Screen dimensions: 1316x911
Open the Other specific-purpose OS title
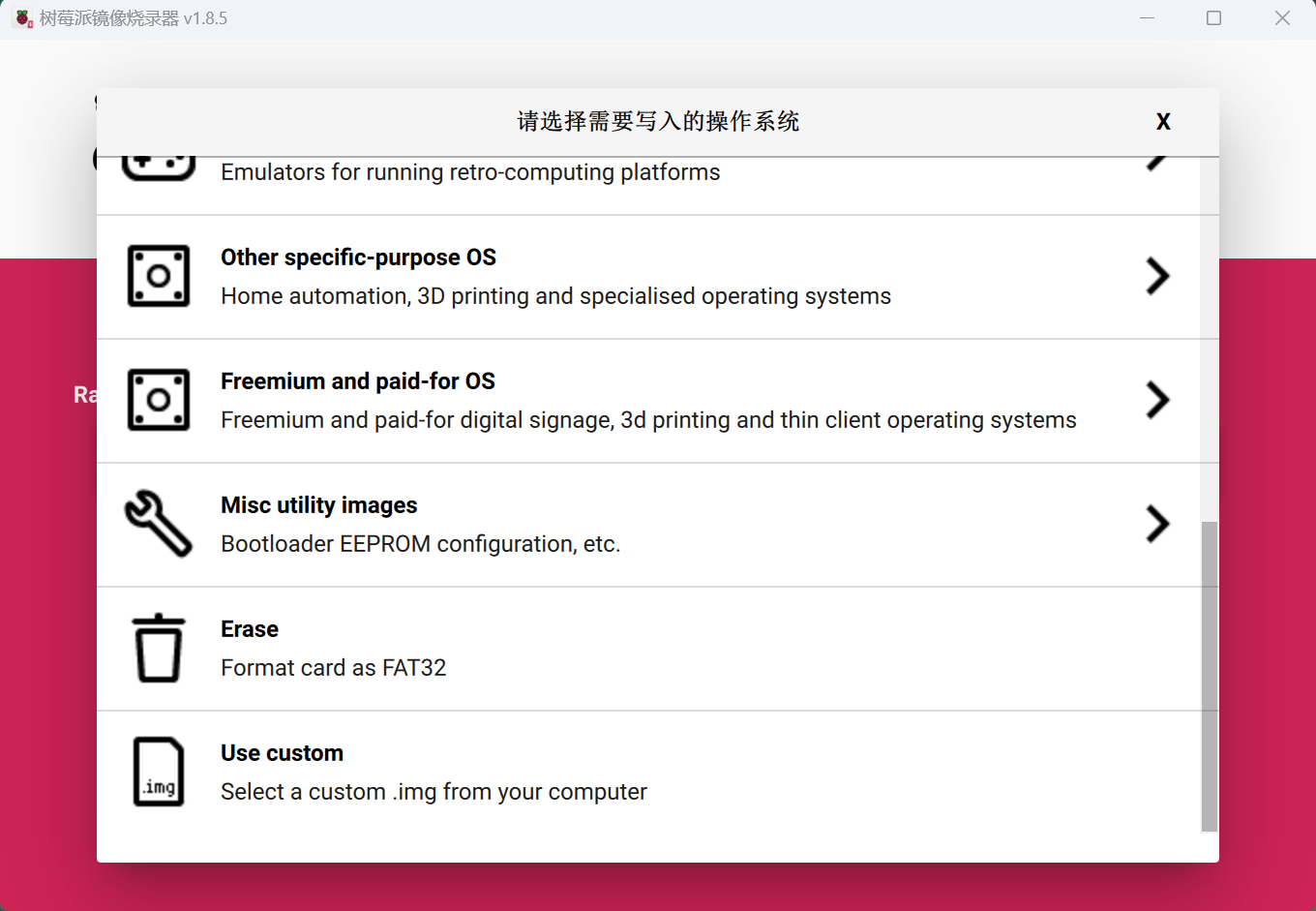(358, 258)
